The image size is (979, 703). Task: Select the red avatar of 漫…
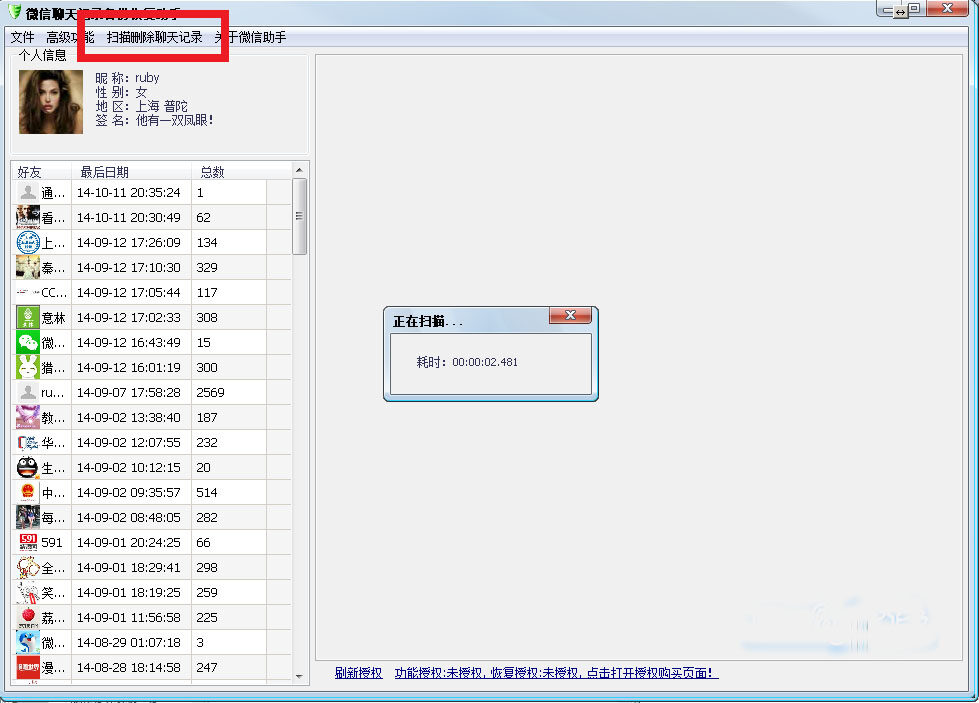27,667
